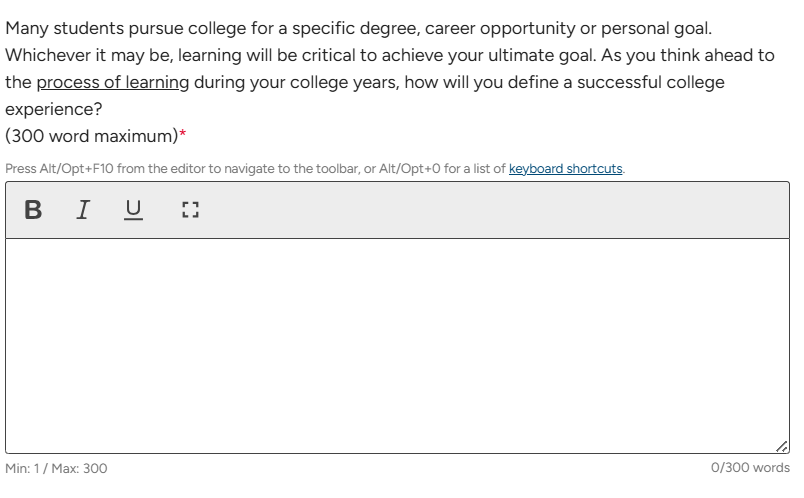The image size is (804, 498).
Task: Click the underlined "process of learning" text
Action: (x=112, y=82)
